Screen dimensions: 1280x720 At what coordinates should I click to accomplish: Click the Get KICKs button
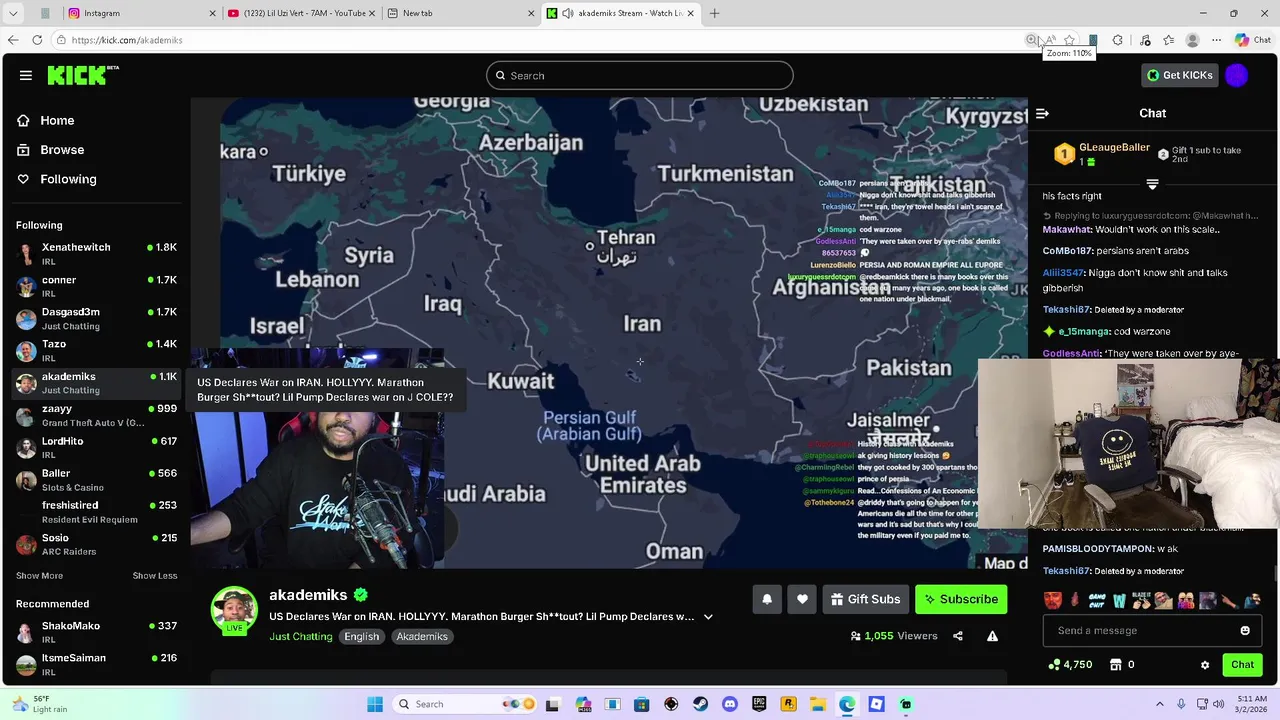[1180, 75]
